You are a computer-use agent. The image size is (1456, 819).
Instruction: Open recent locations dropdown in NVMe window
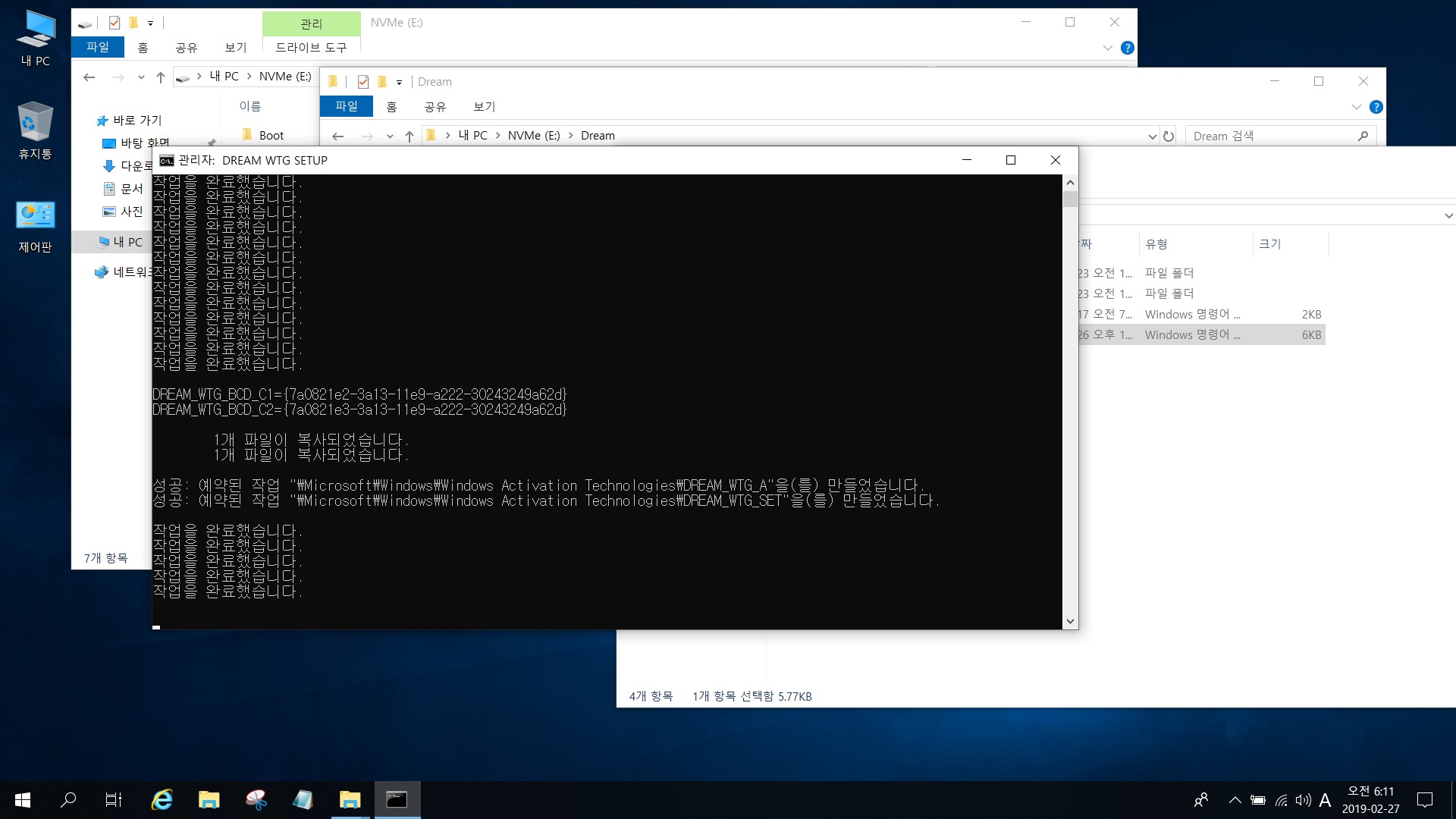click(x=141, y=77)
